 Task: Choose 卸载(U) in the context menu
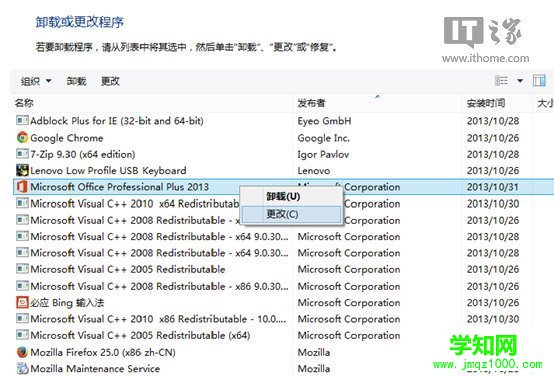(x=291, y=196)
